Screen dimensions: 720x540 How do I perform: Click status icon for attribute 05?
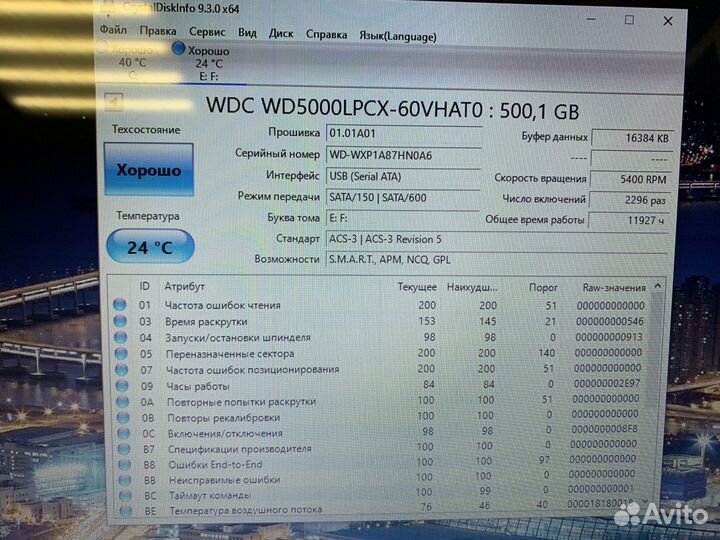(121, 353)
